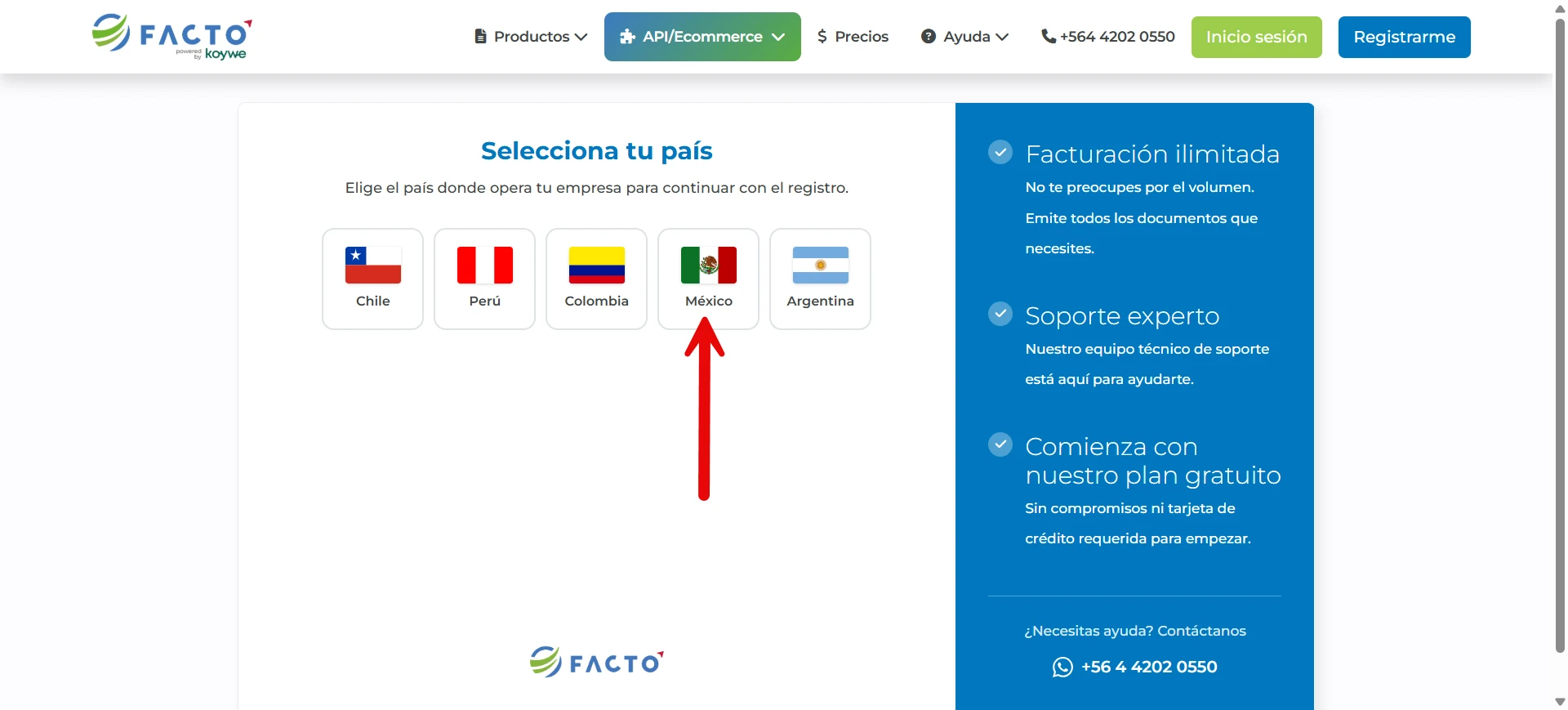Click the document icon beside Productos
This screenshot has width=1568, height=710.
coord(480,37)
